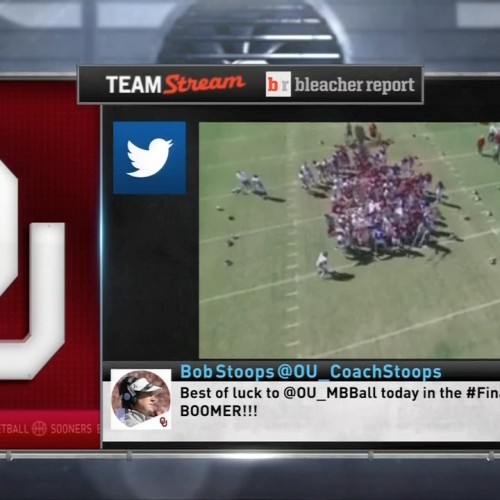500x500 pixels.
Task: Click the #Fin hashtag in the tweet
Action: click(x=483, y=393)
